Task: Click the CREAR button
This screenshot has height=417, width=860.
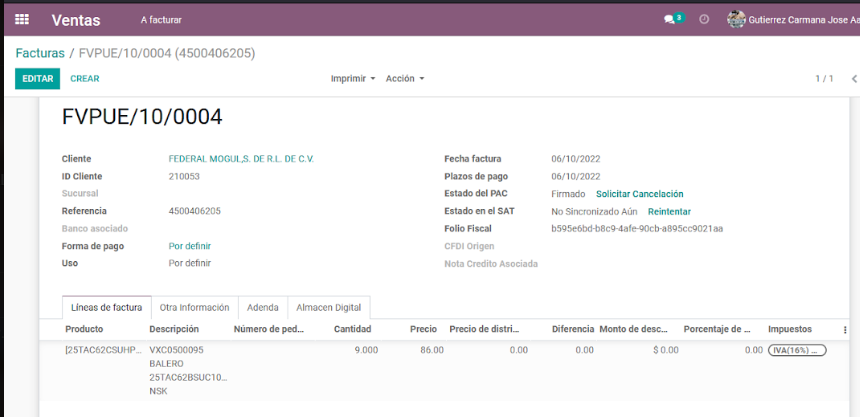Action: [x=85, y=78]
